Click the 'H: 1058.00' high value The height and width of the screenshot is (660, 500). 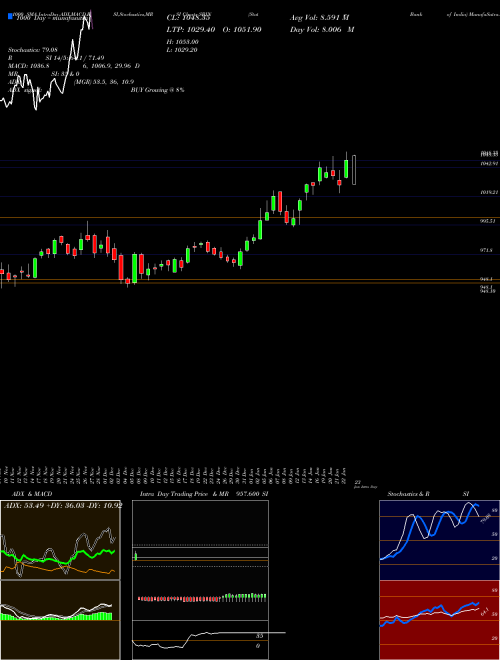pos(183,42)
